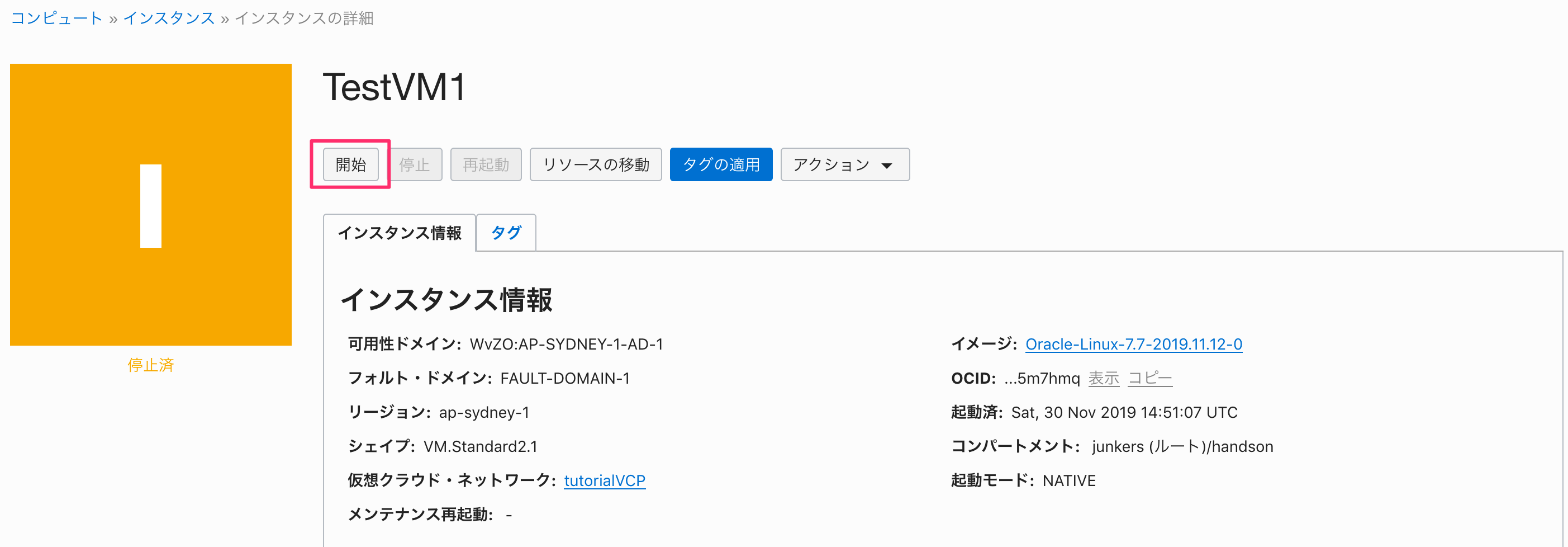1568x547 pixels.
Task: Open the リソースの移動 dialog
Action: (x=596, y=164)
